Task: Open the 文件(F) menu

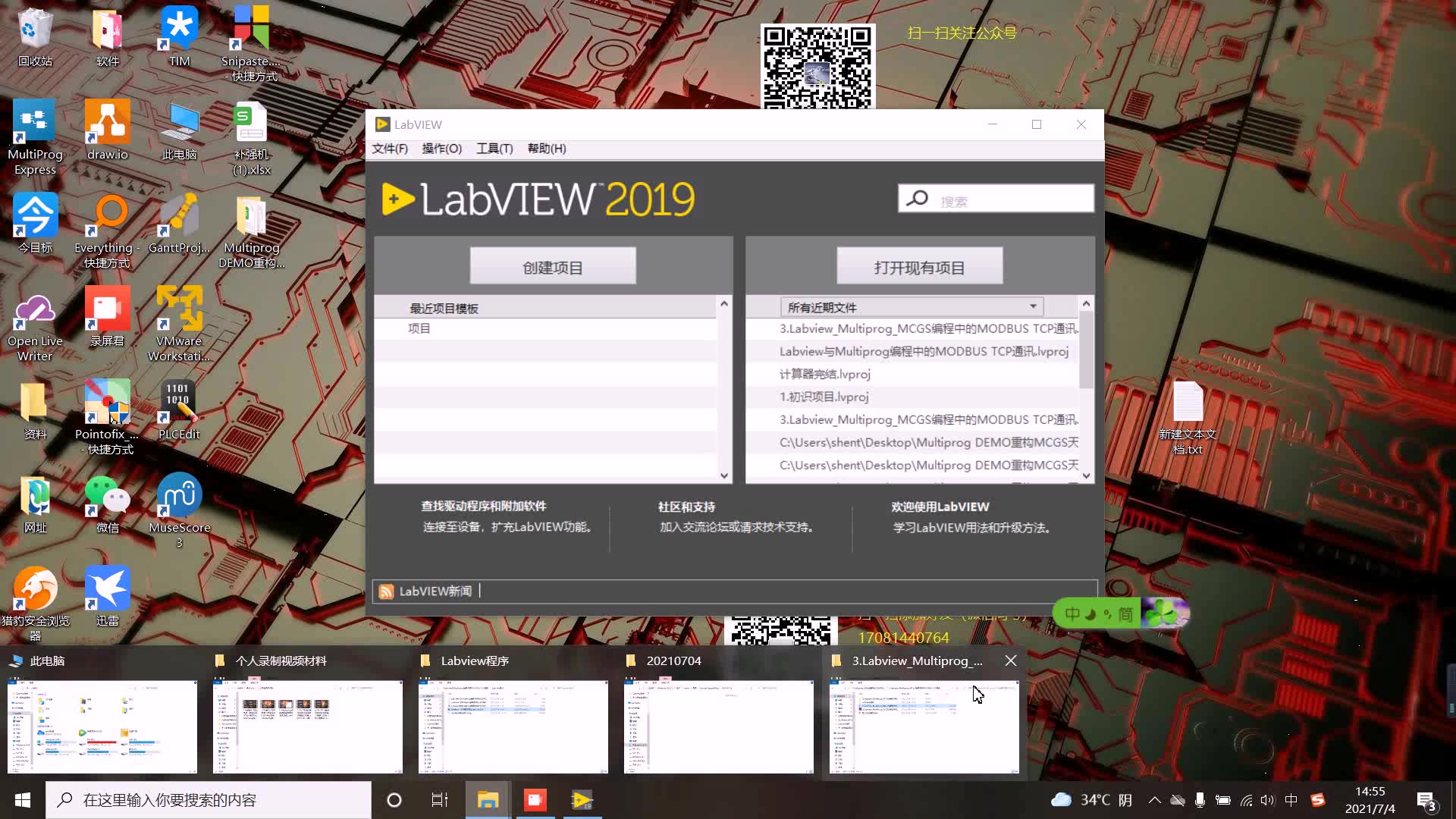Action: [x=390, y=149]
